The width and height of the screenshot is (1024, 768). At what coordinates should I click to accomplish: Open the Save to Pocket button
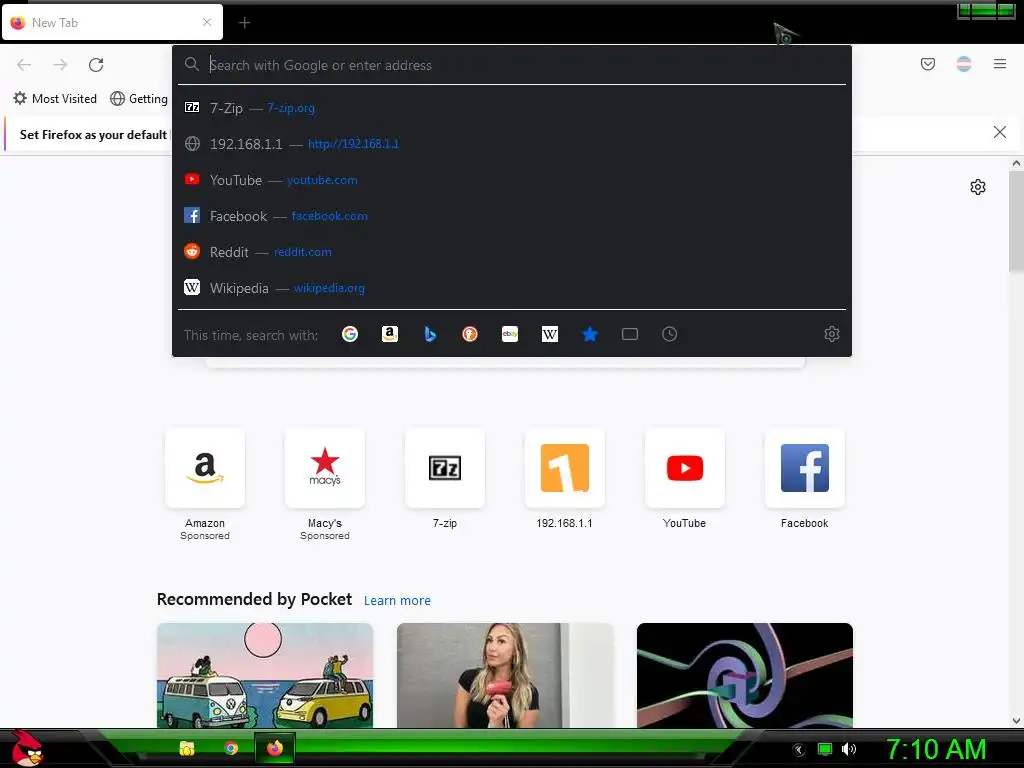click(927, 64)
